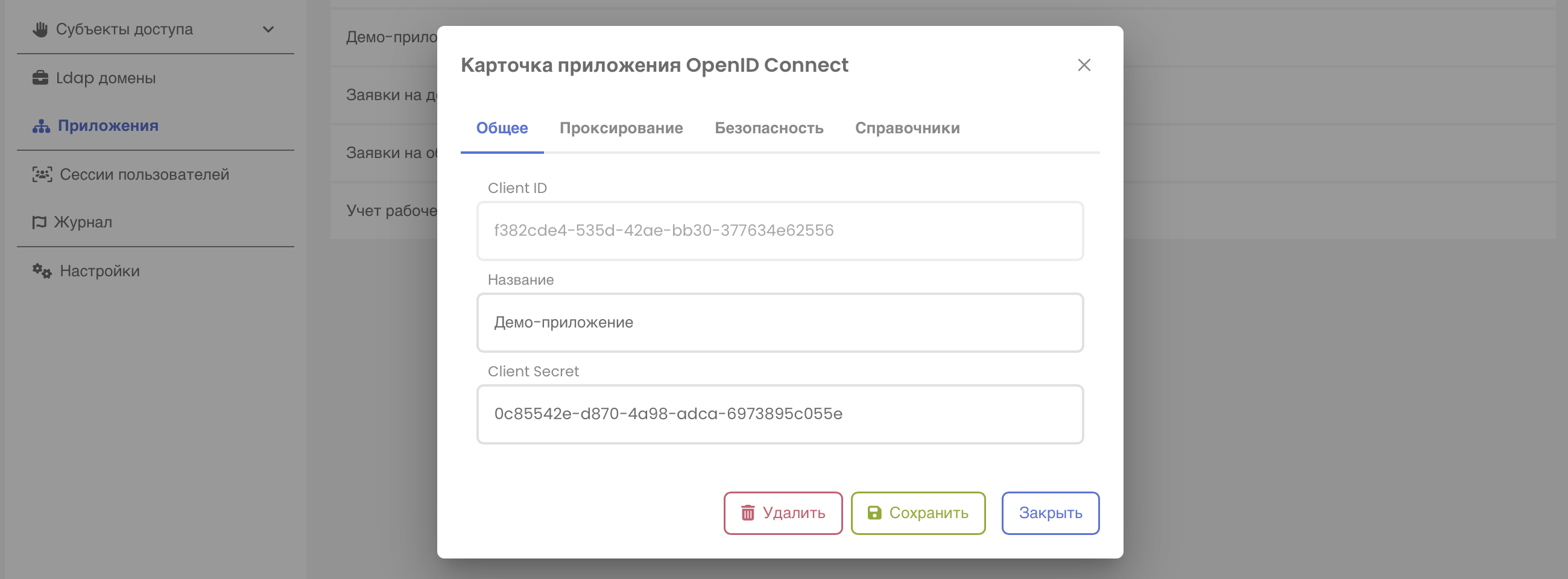Click the Сохранить button label
This screenshot has height=579, width=1568.
[928, 513]
